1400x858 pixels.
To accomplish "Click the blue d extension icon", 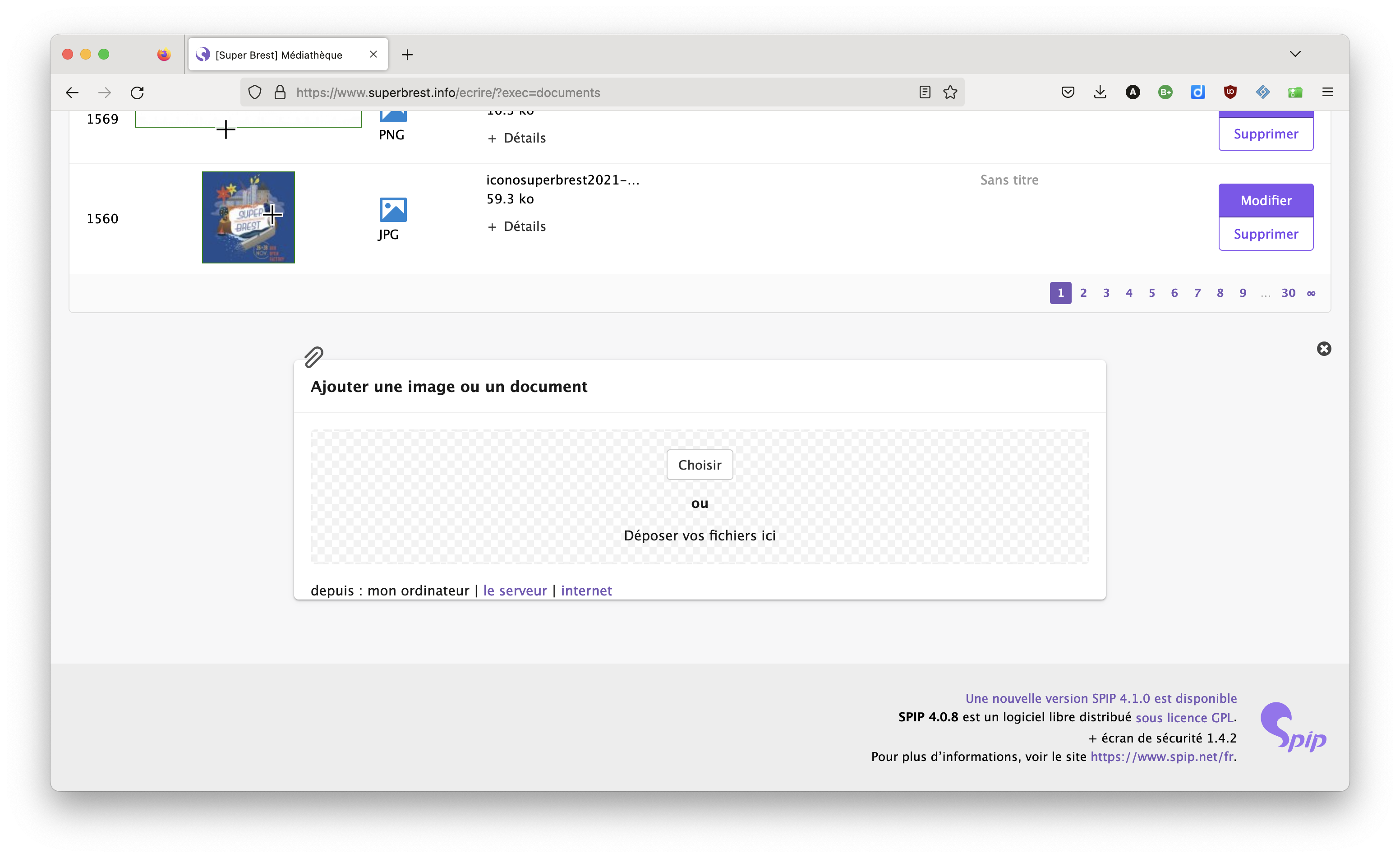I will 1197,92.
